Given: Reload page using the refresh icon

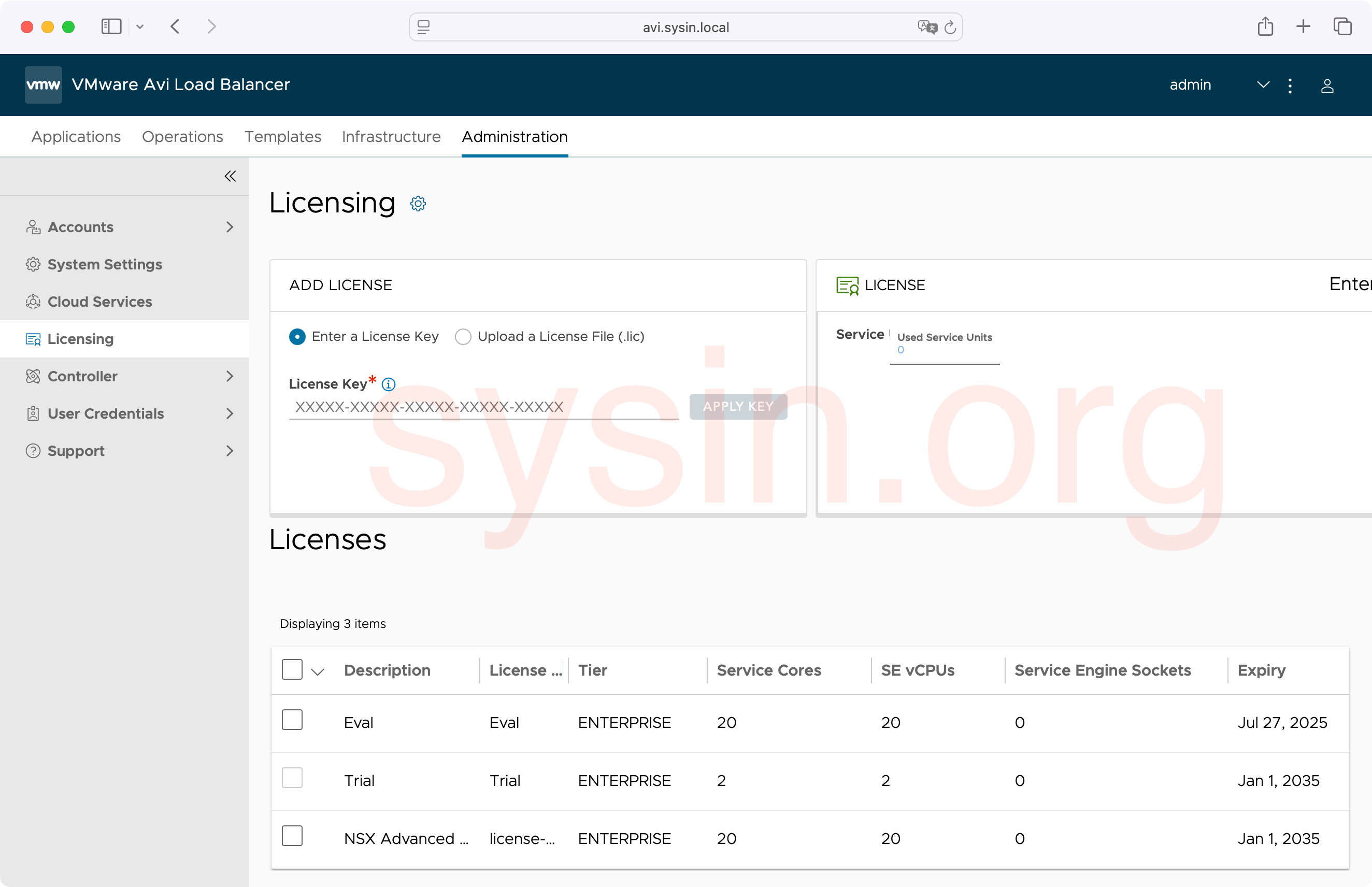Looking at the screenshot, I should [950, 27].
